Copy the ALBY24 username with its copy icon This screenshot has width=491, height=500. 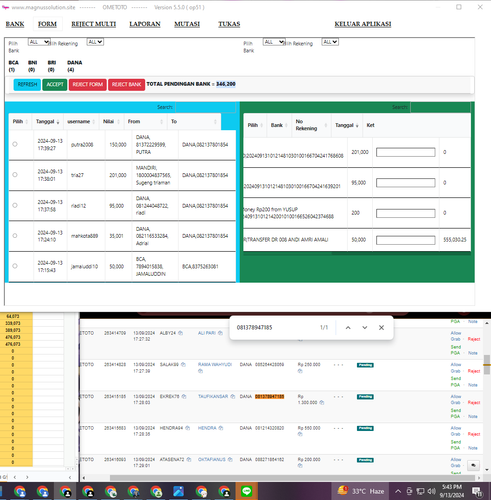tap(180, 333)
